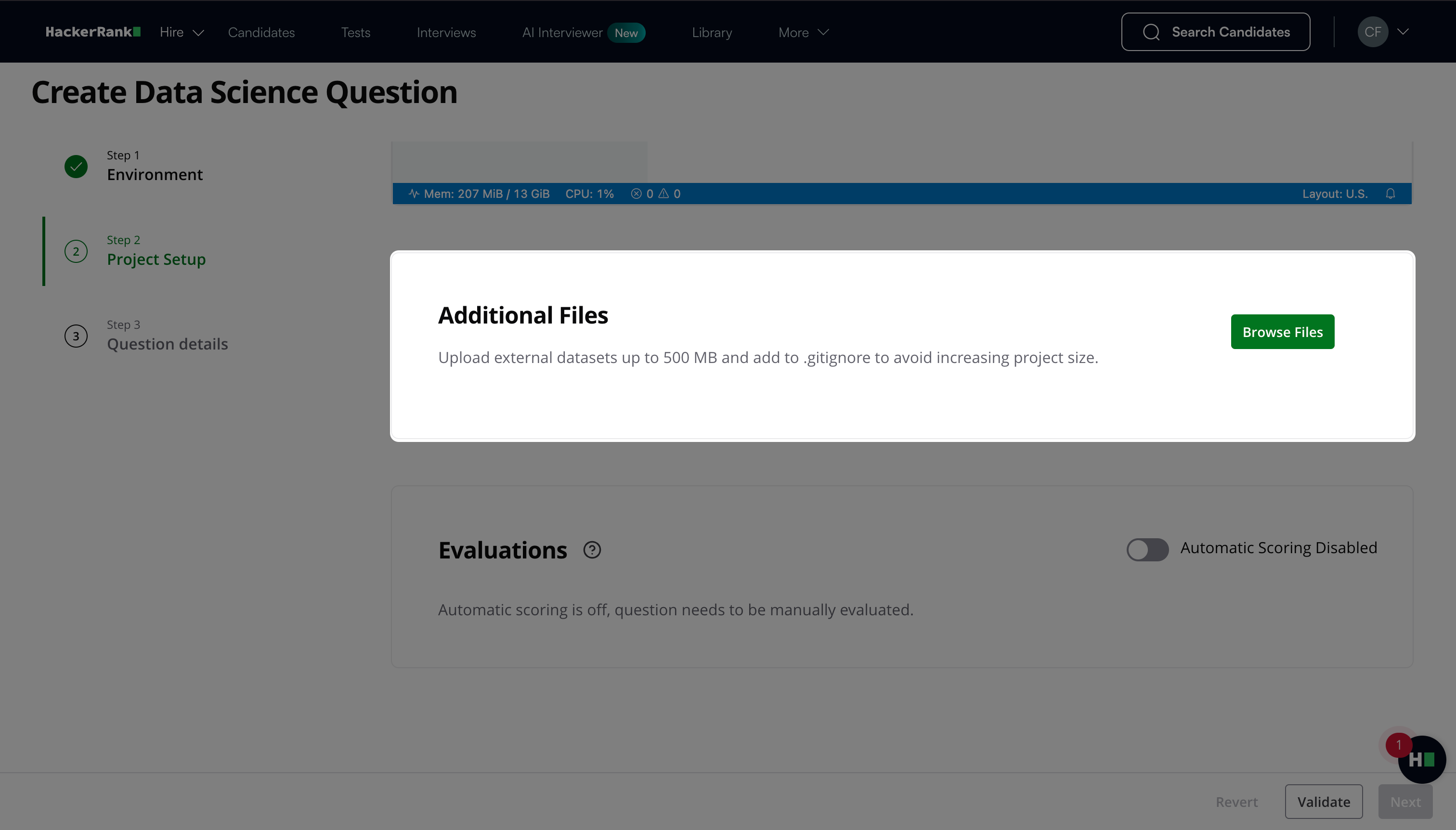Image resolution: width=1456 pixels, height=830 pixels.
Task: Click the search magnifier icon
Action: coord(1151,32)
